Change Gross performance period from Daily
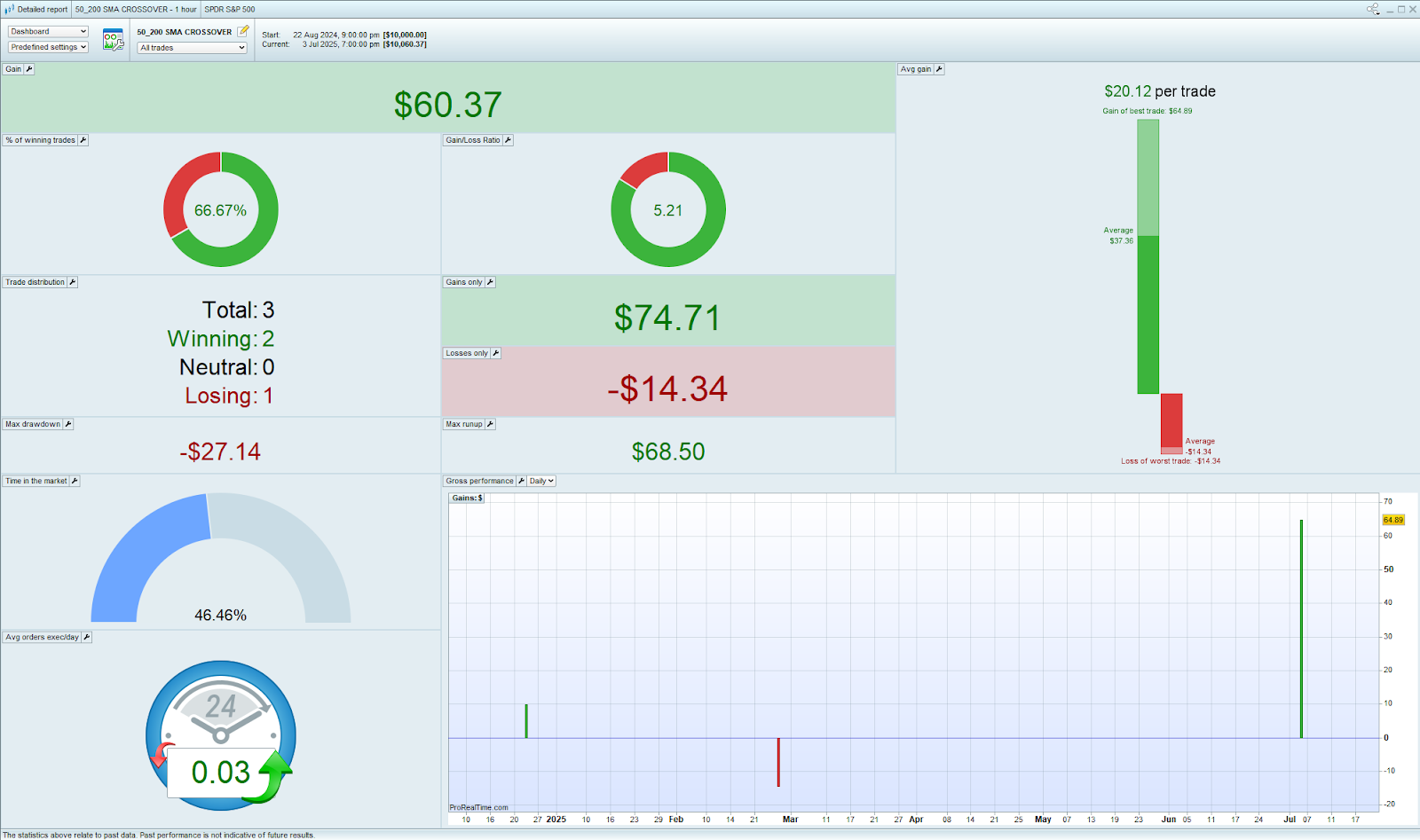Viewport: 1420px width, 840px height. 541,481
